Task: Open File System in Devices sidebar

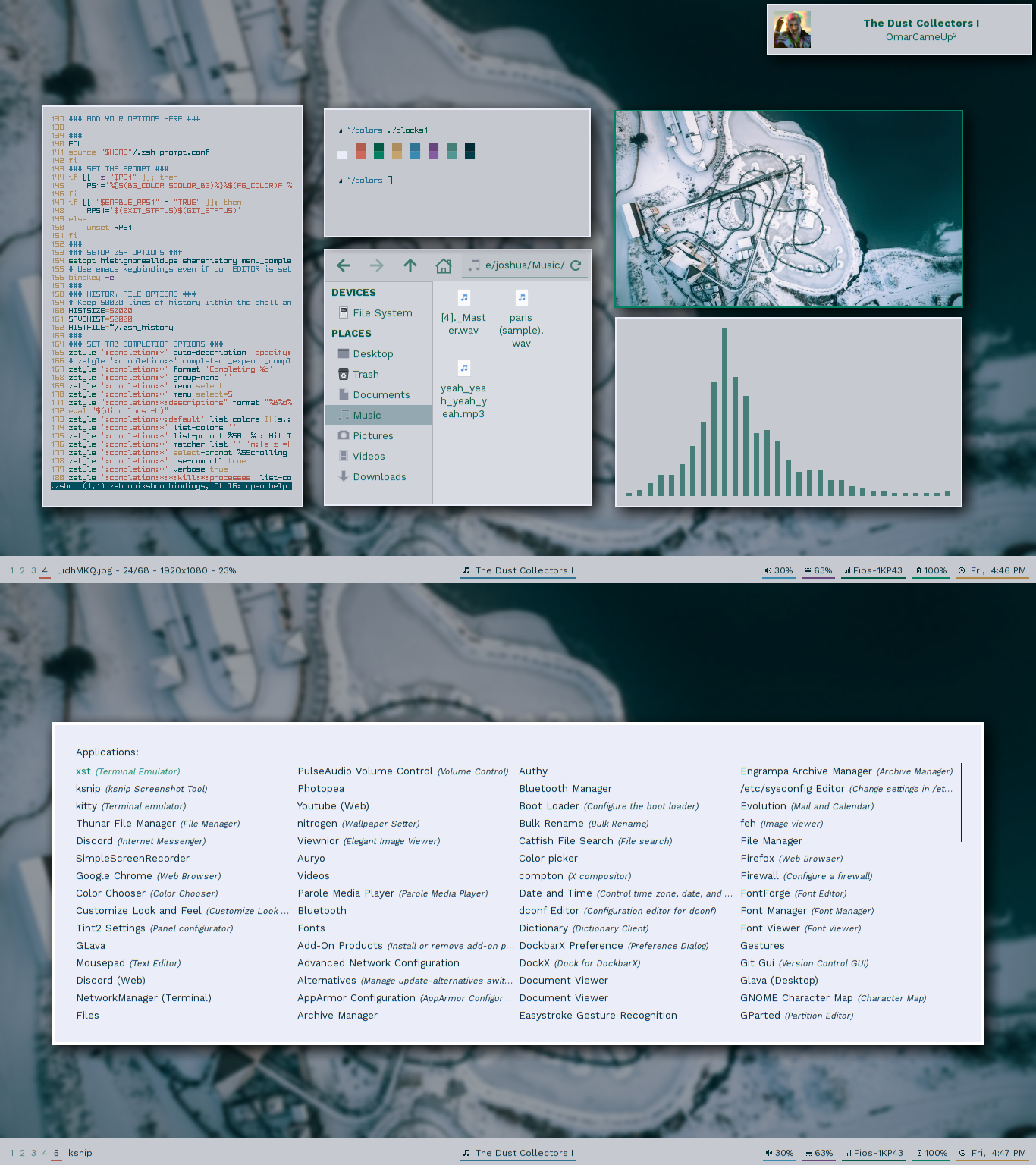Action: point(378,312)
